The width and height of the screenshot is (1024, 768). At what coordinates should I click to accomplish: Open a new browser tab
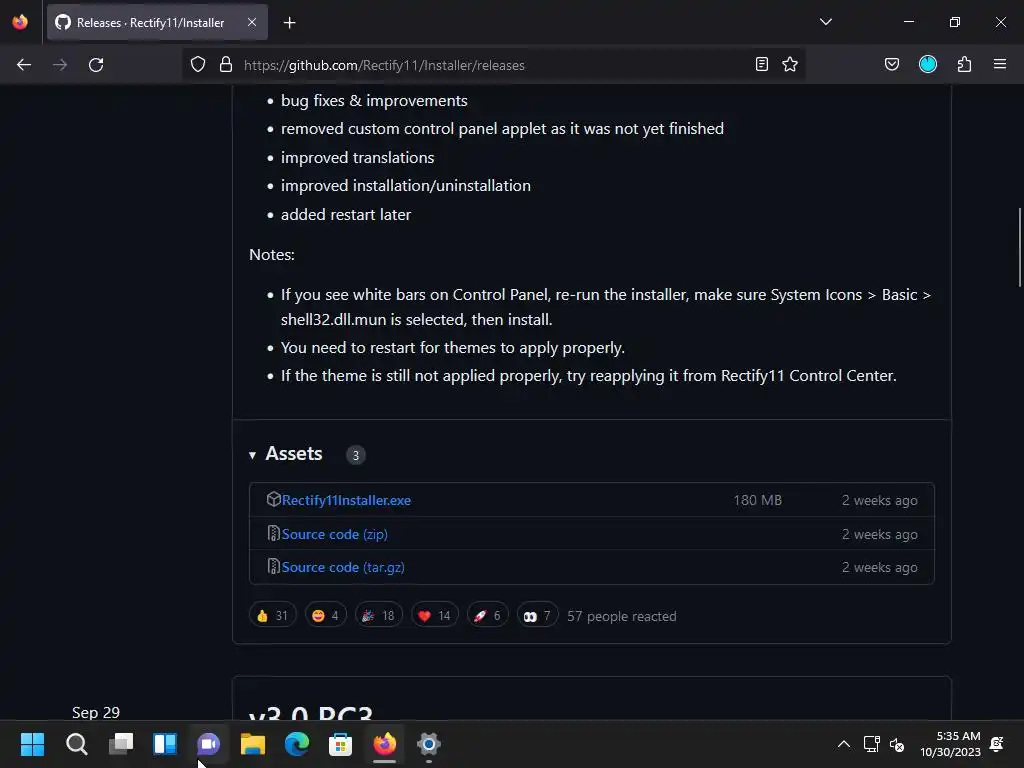(289, 23)
